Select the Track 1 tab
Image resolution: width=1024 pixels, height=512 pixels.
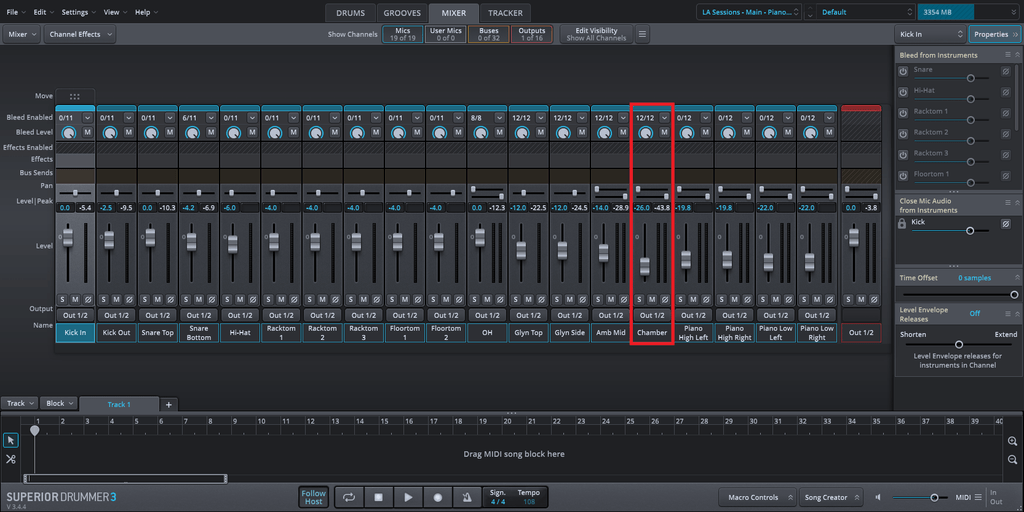(119, 404)
